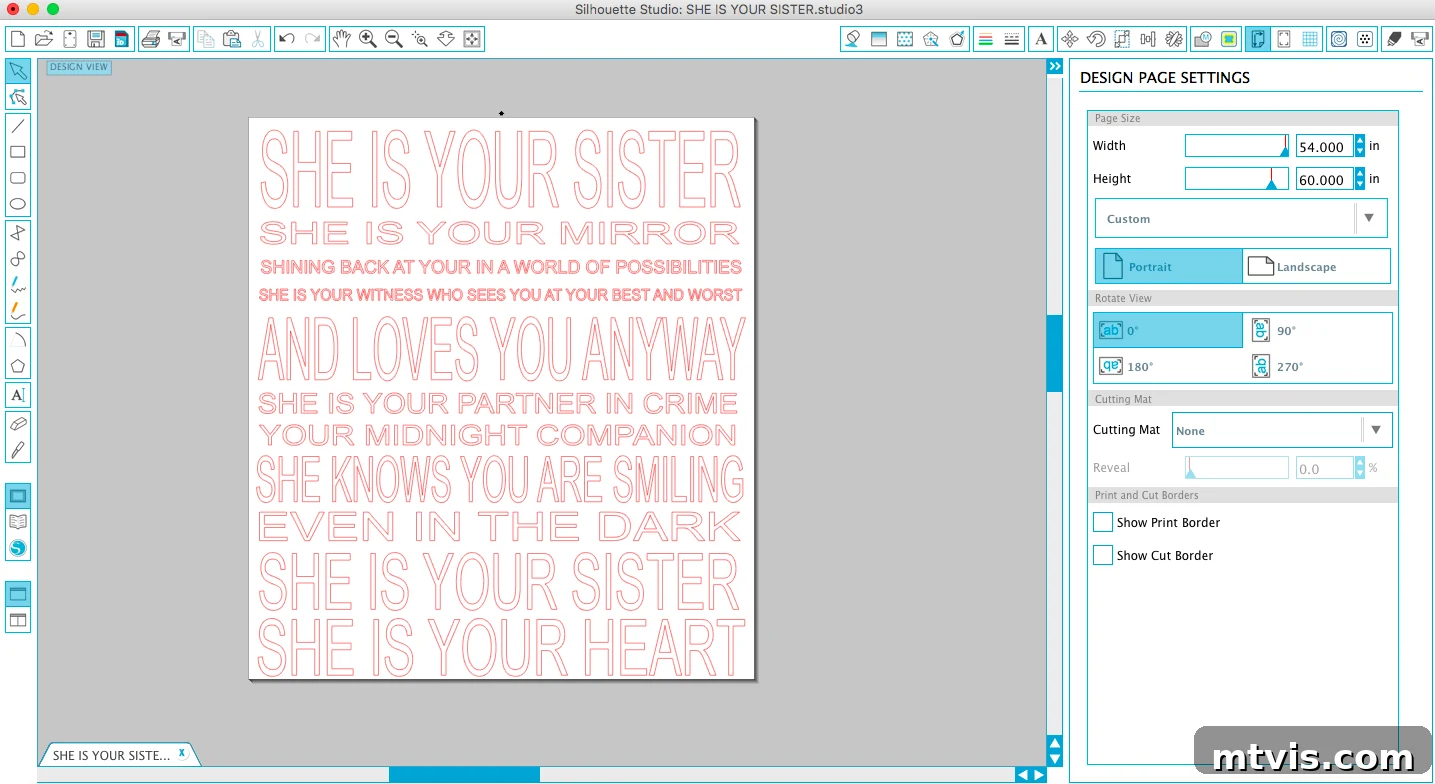Select the Eraser tool
1435x784 pixels.
[x=18, y=424]
